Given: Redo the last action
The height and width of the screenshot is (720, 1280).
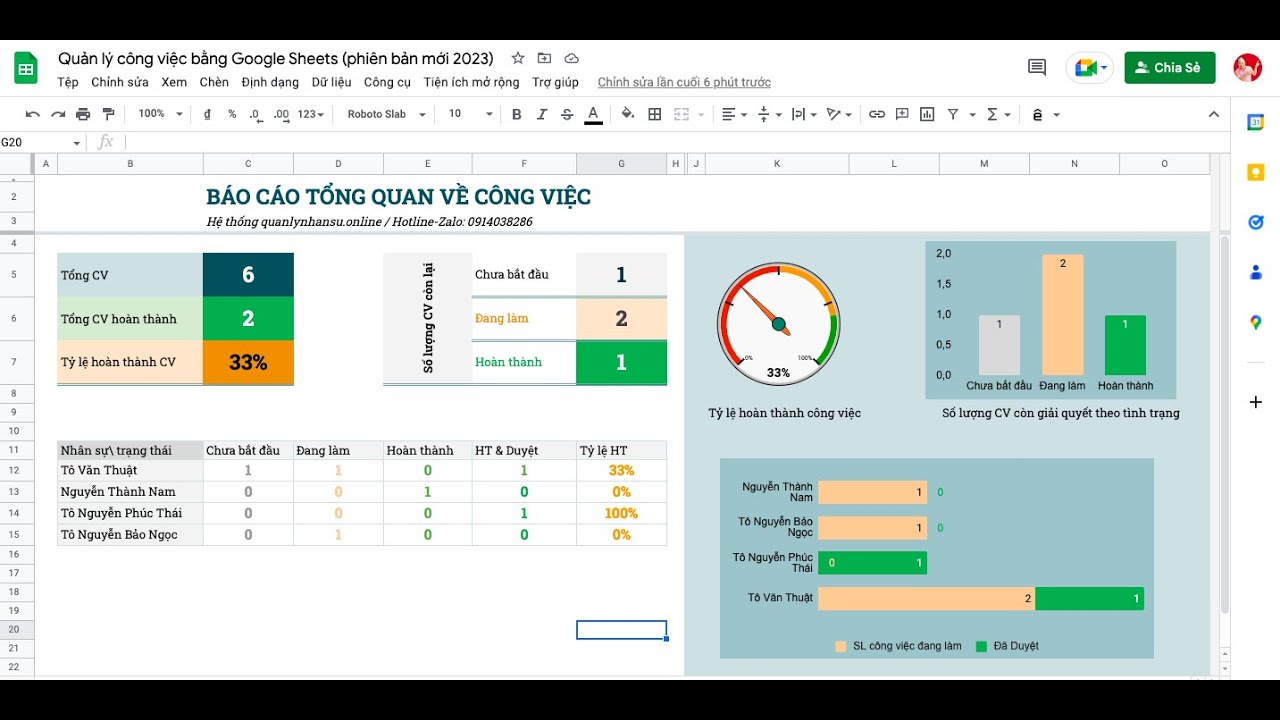Looking at the screenshot, I should (58, 114).
